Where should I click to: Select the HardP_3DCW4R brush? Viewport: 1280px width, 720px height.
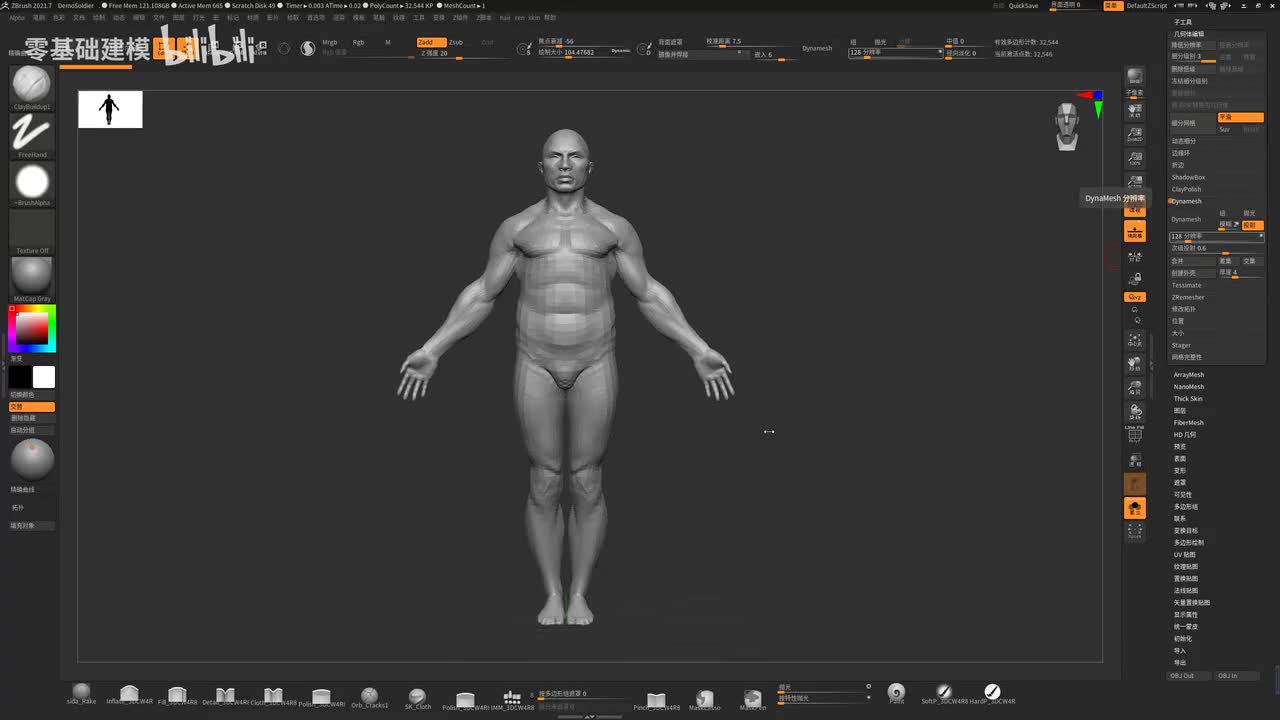(x=992, y=693)
